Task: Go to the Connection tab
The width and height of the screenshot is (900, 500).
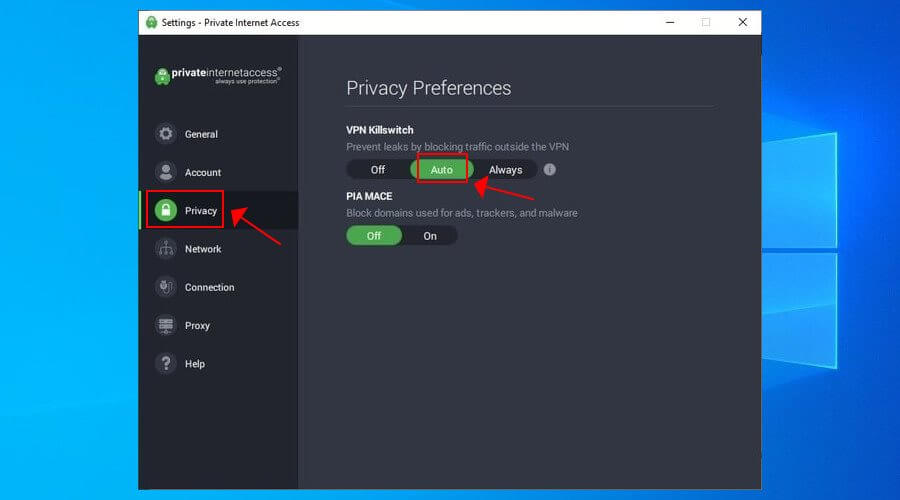Action: point(218,287)
